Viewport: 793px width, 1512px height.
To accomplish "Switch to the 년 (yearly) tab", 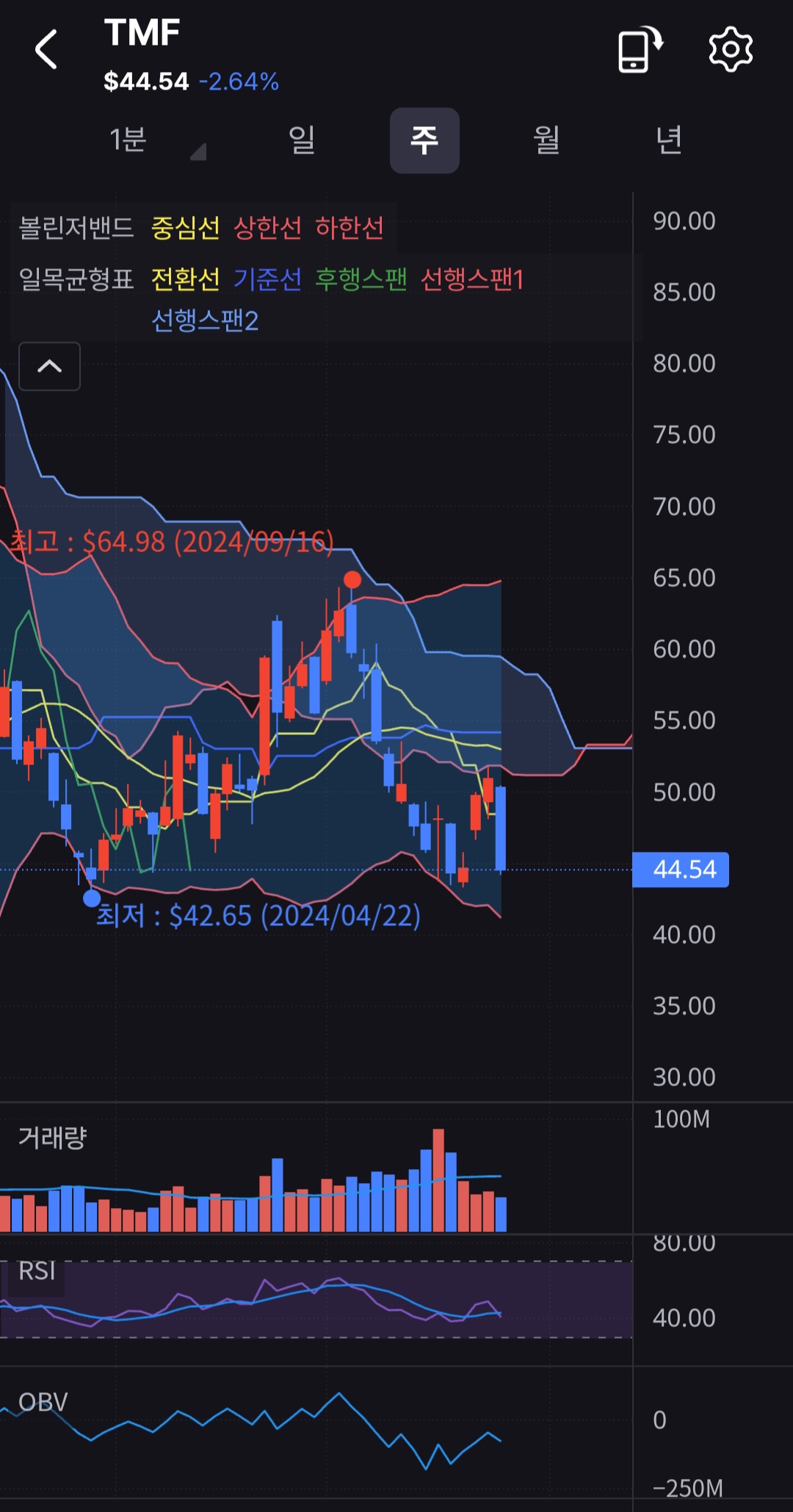I will click(669, 140).
